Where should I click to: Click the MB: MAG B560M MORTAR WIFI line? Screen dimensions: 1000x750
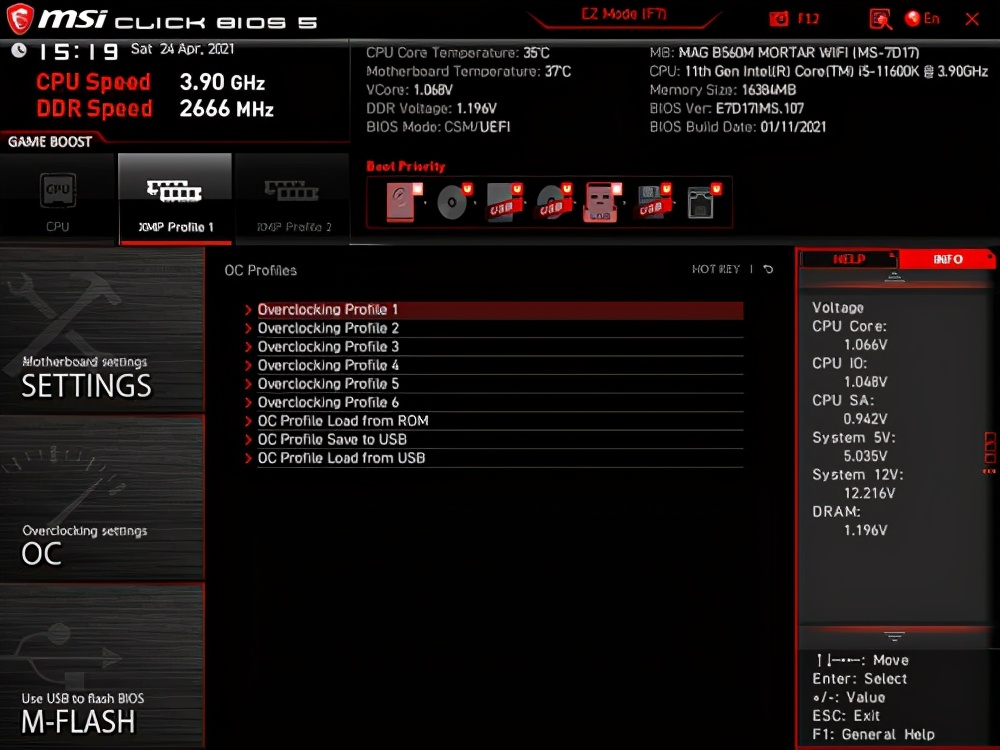click(784, 53)
